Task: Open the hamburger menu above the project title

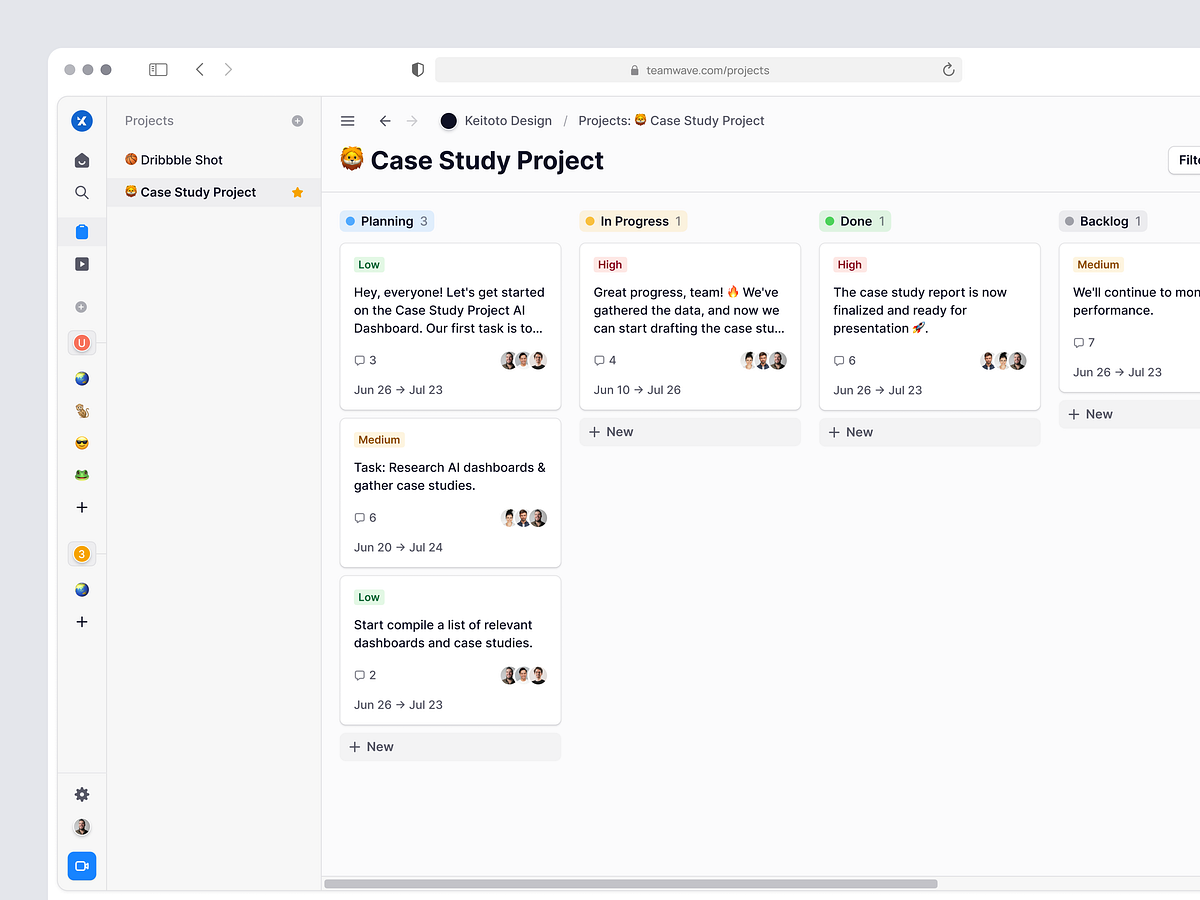Action: pyautogui.click(x=347, y=120)
